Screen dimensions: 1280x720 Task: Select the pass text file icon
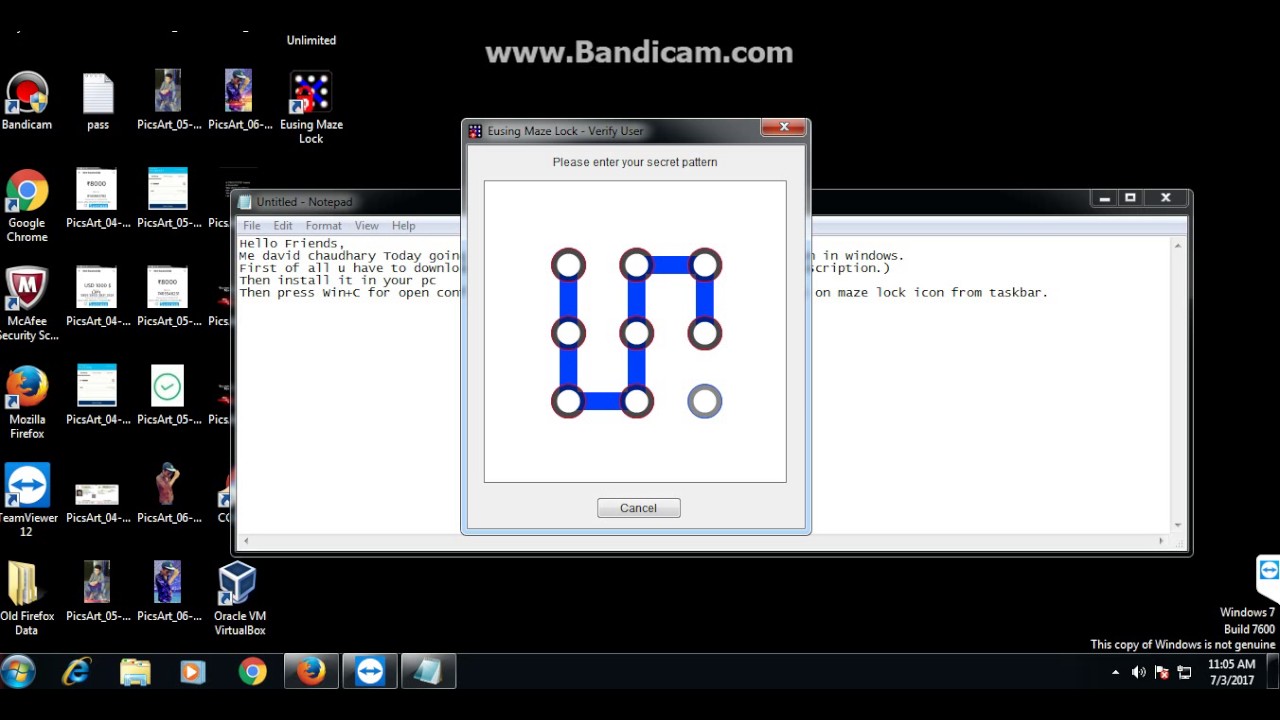[98, 101]
